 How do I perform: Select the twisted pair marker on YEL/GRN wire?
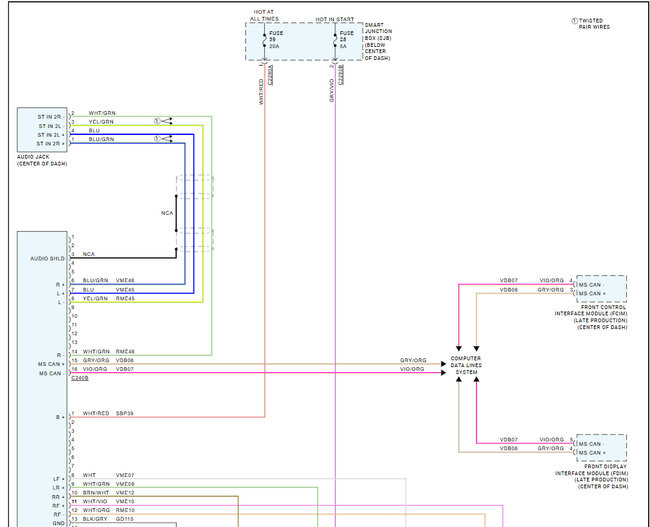(x=156, y=121)
